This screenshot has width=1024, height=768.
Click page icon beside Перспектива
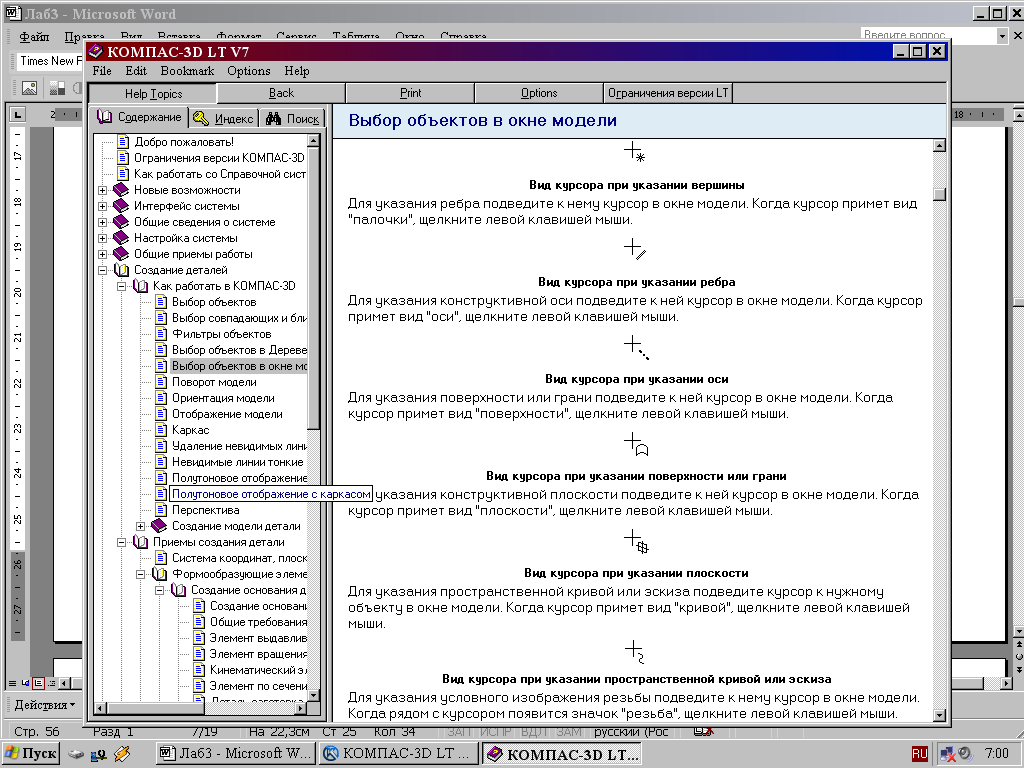coord(161,510)
